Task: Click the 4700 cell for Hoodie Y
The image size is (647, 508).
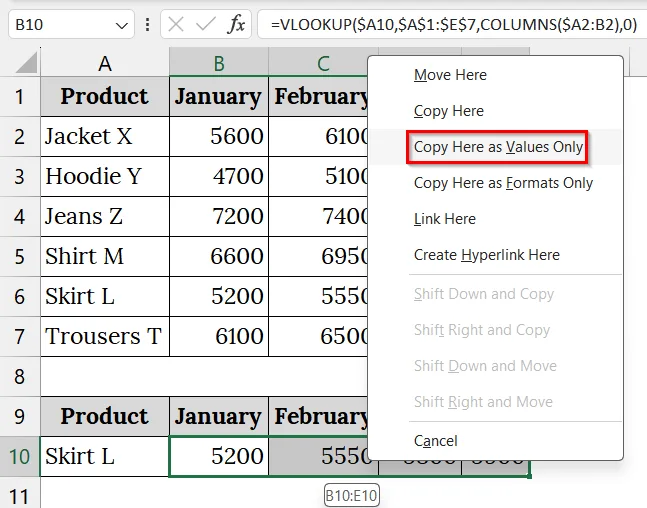Action: click(219, 177)
